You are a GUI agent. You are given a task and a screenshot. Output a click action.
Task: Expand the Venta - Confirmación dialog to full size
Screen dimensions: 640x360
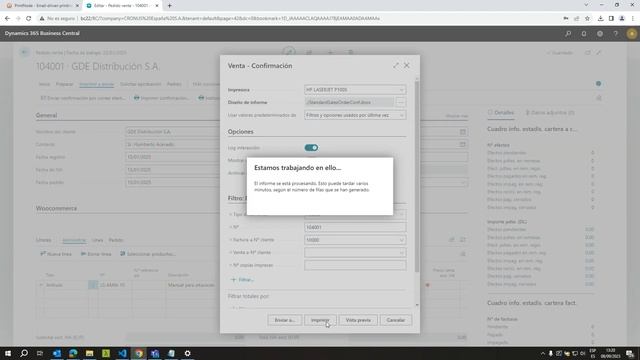396,65
